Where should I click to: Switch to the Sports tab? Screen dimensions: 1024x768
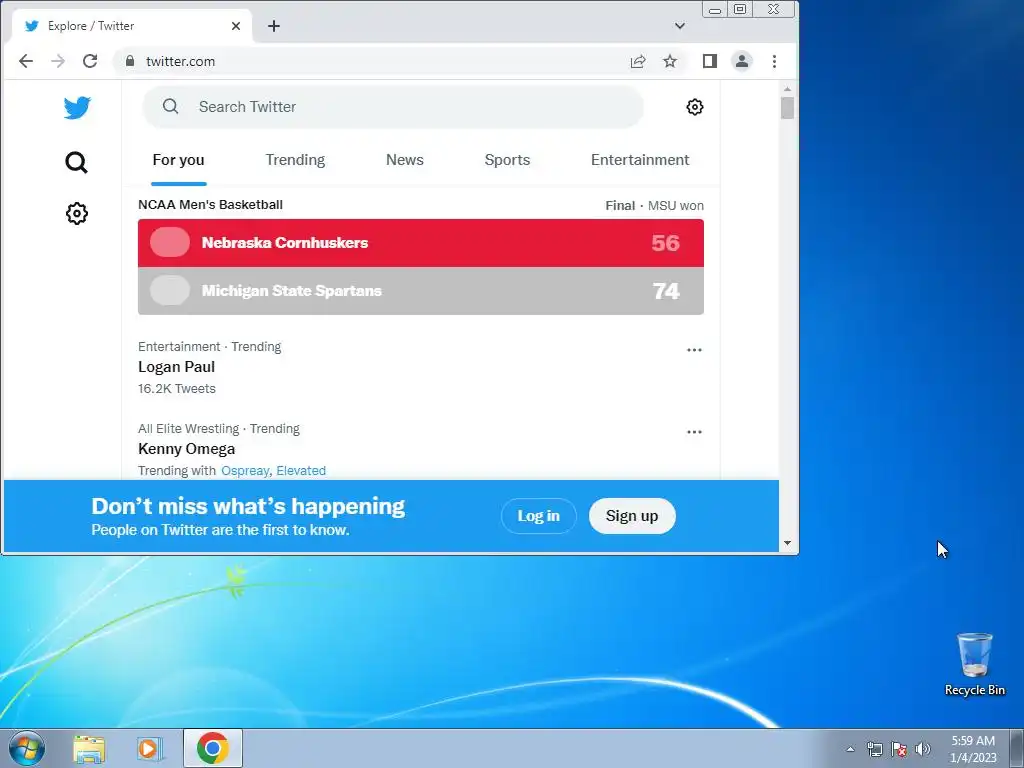coord(507,160)
